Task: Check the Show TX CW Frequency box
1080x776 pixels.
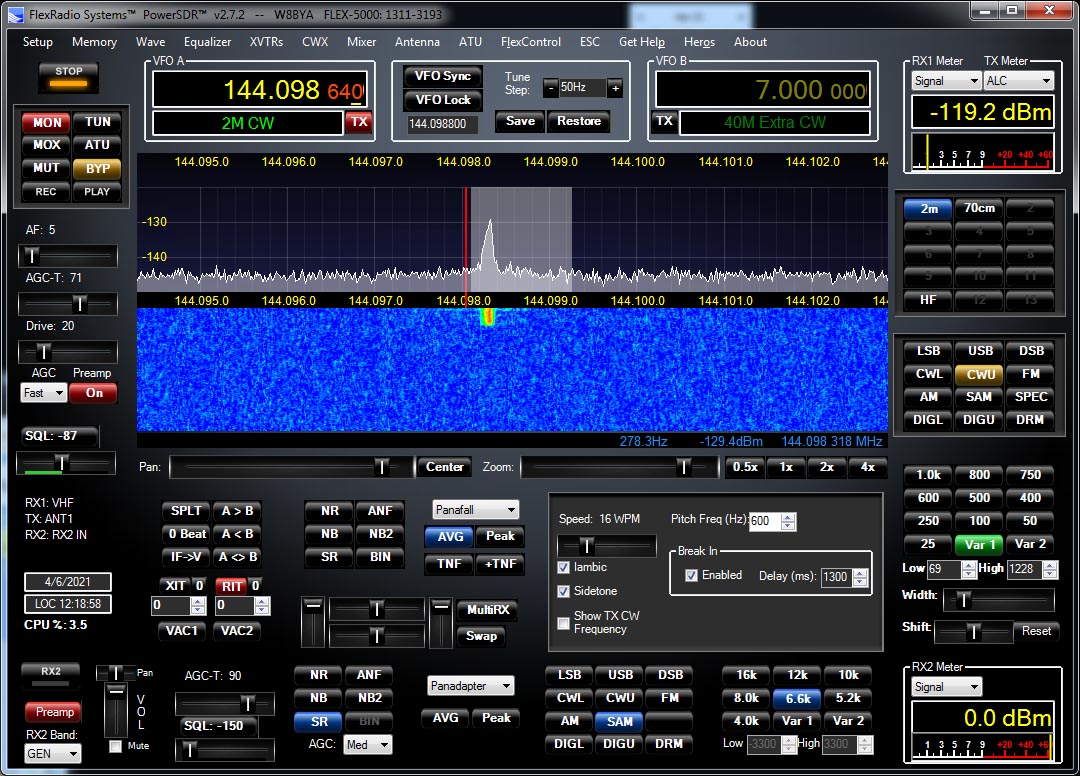Action: click(x=563, y=622)
